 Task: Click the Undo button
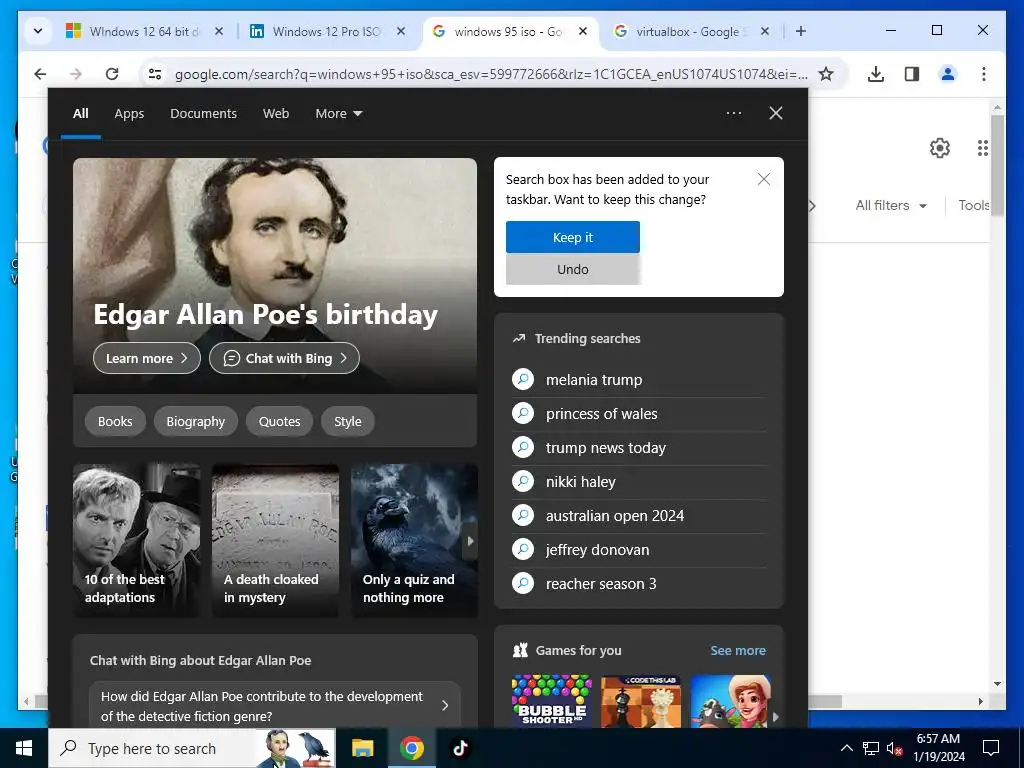tap(573, 269)
